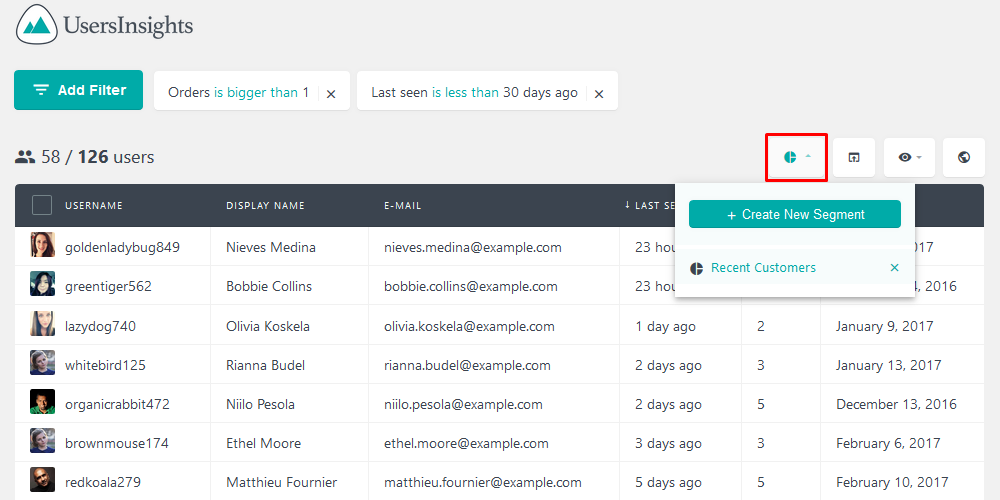Sort by E-mail column header
The image size is (1000, 500).
click(403, 206)
